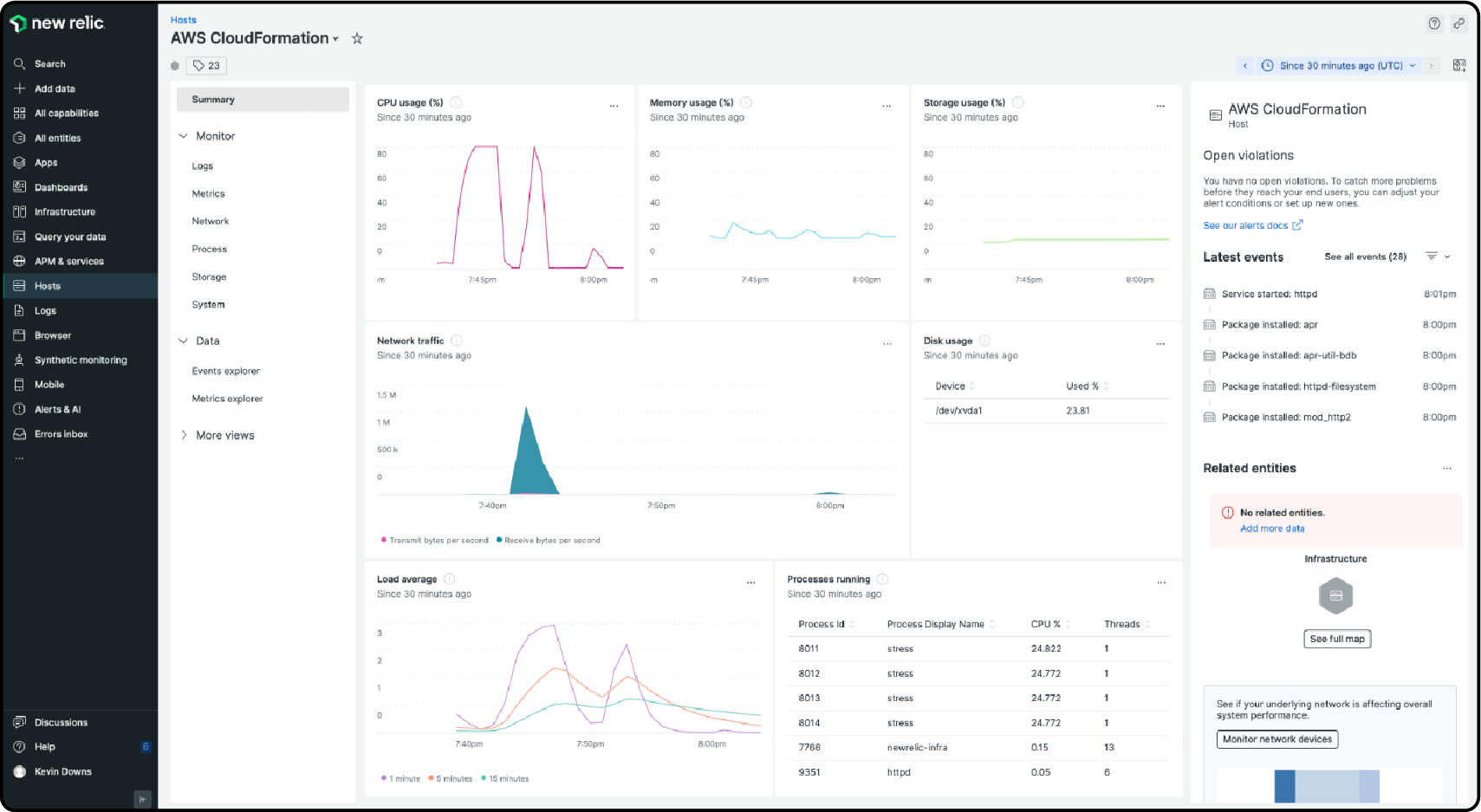Collapse the Monitor section
The width and height of the screenshot is (1481, 812).
point(183,136)
